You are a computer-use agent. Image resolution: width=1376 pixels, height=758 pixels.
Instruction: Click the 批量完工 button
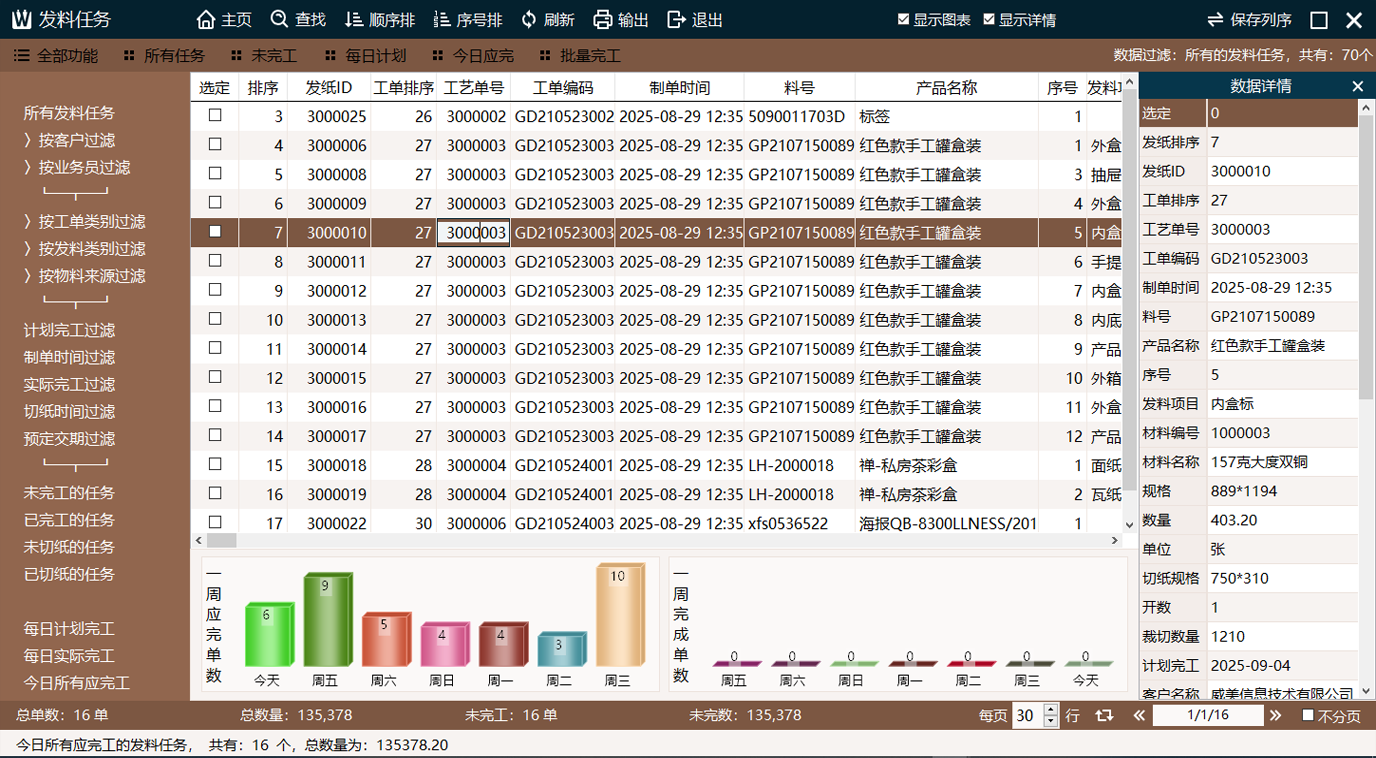click(x=588, y=55)
